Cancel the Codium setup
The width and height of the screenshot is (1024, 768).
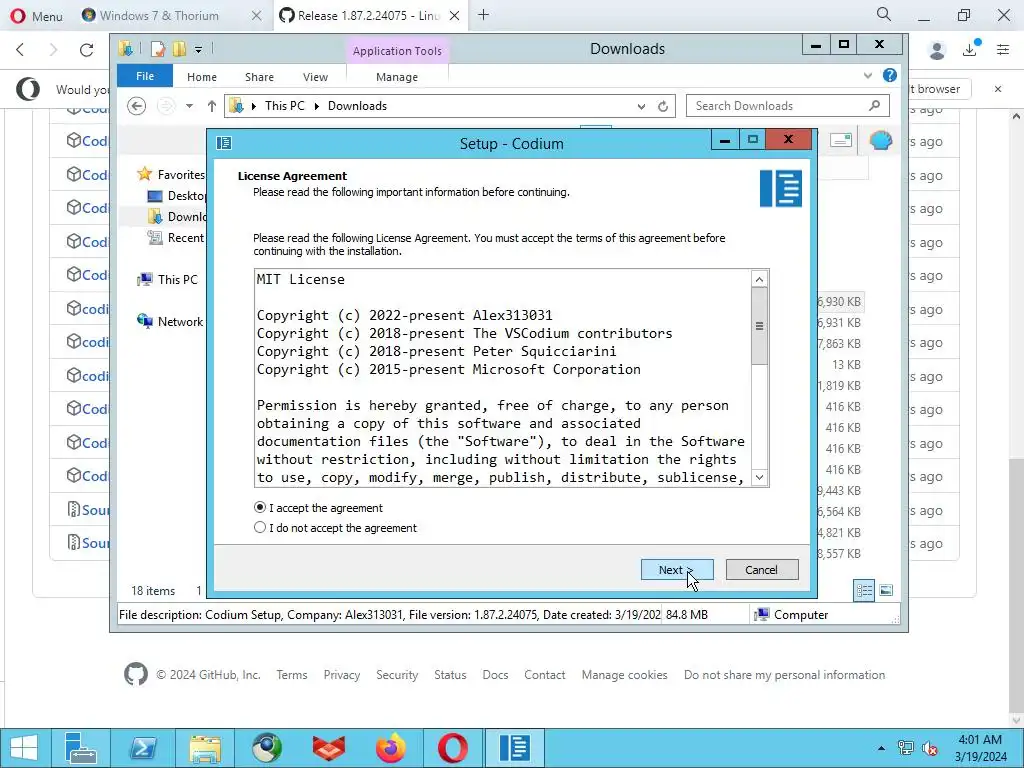tap(761, 569)
